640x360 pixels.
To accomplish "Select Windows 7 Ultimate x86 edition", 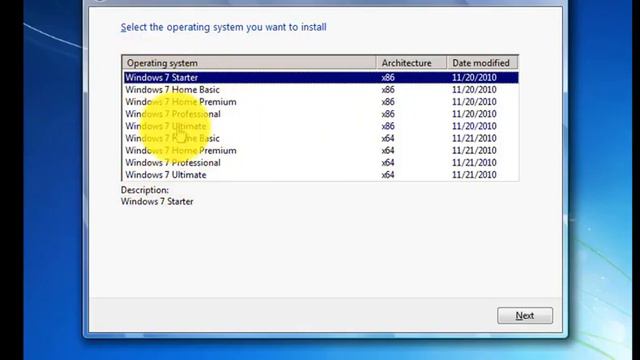I will click(321, 126).
